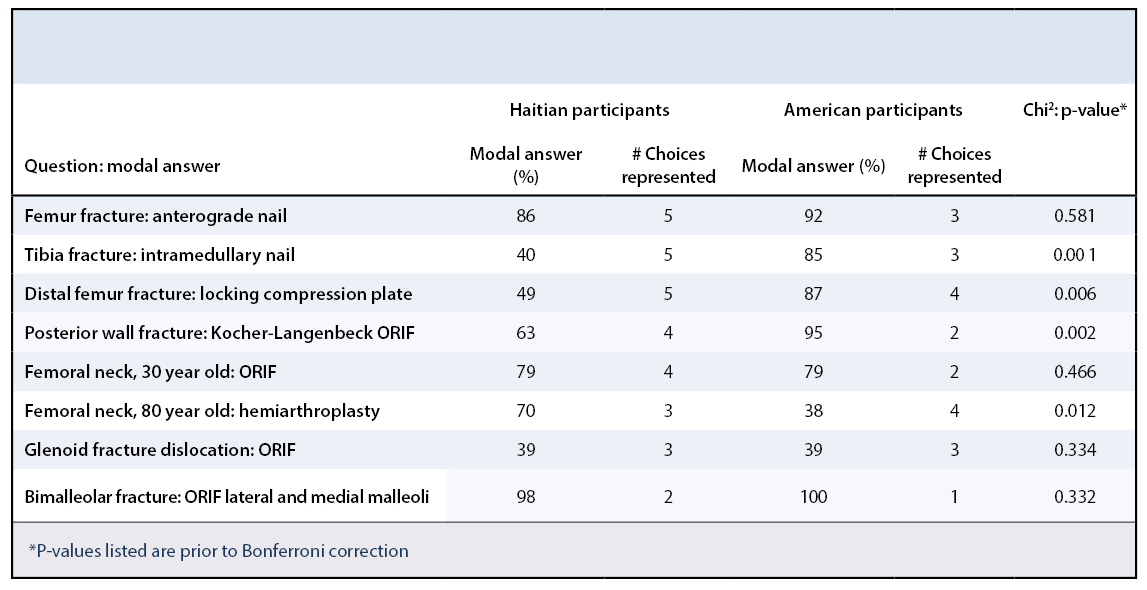Click 'Femoral neck, 80 year old: hemiarthroplasty' label
This screenshot has height=590, width=1147.
pos(202,411)
